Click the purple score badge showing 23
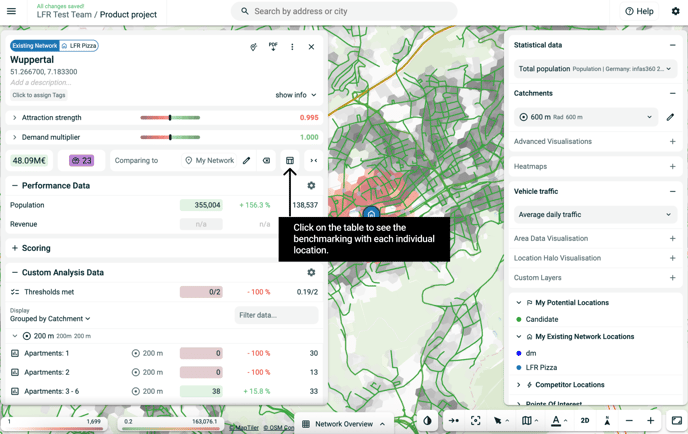Image resolution: width=688 pixels, height=434 pixels. 82,161
